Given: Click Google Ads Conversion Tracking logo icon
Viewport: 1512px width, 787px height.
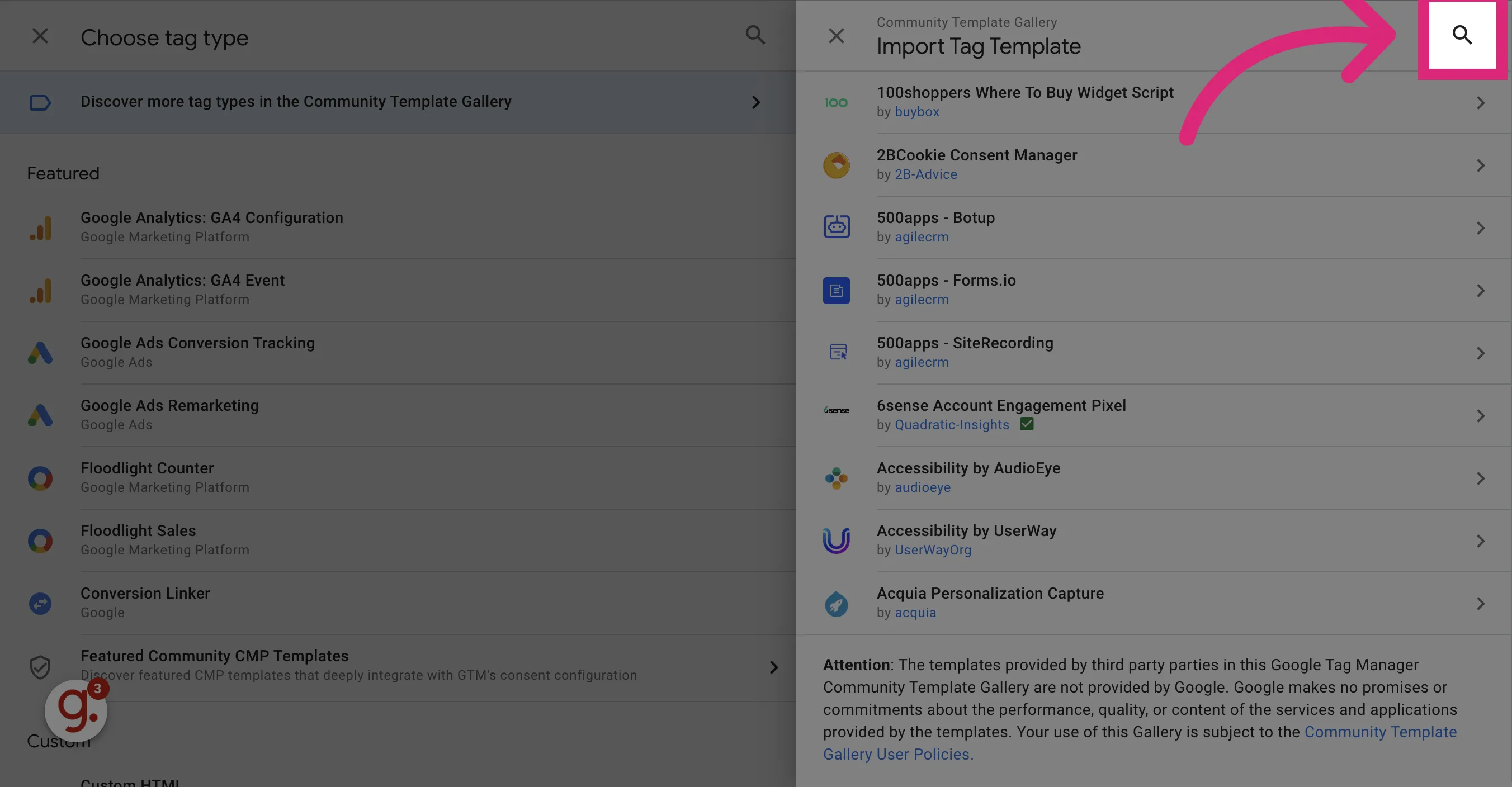Looking at the screenshot, I should [40, 353].
